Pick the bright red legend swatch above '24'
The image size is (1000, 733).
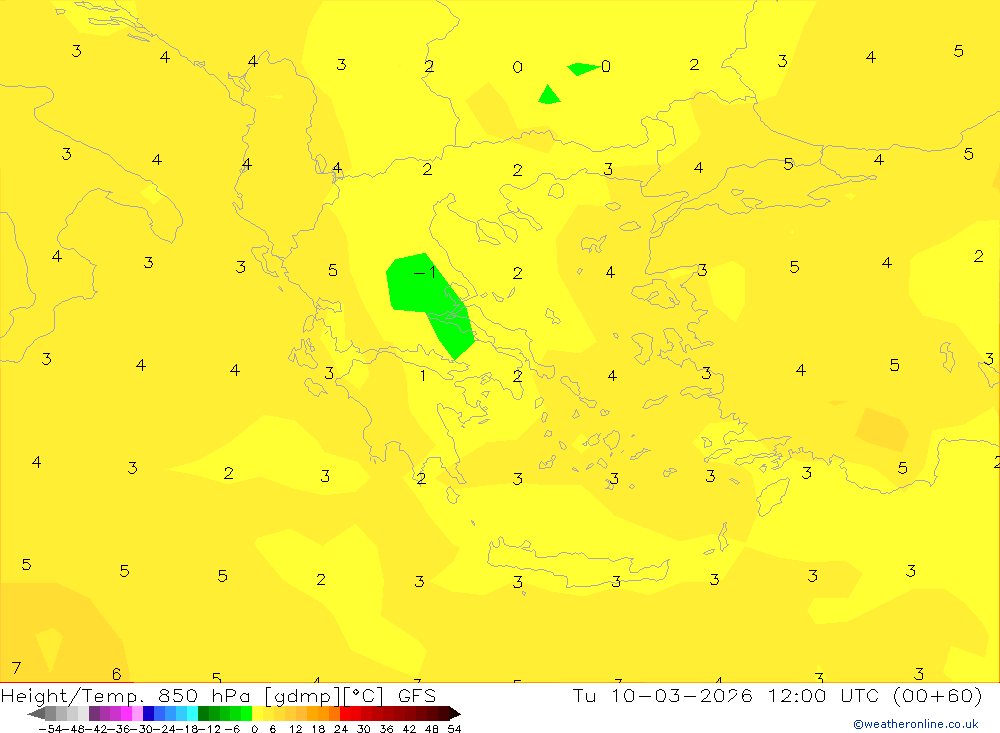tap(345, 714)
